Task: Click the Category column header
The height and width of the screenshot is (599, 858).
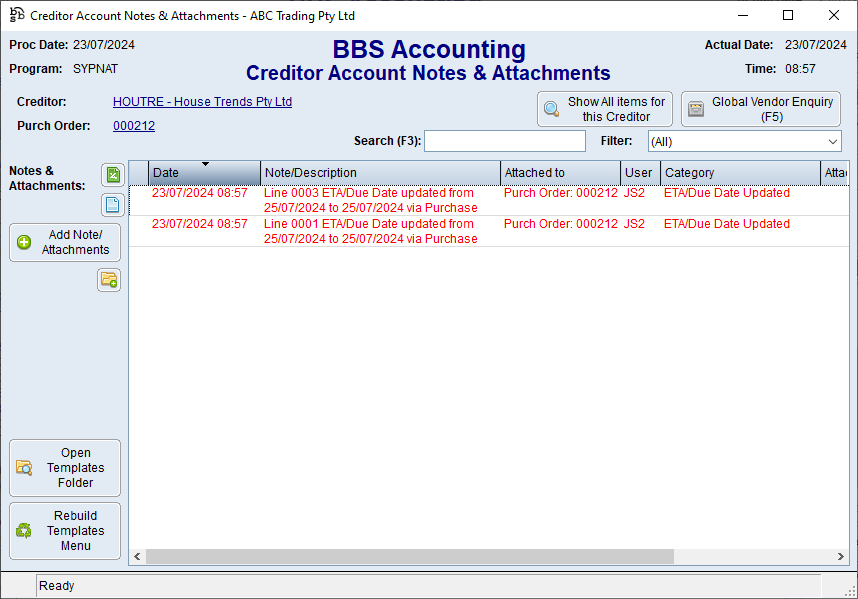Action: tap(739, 173)
